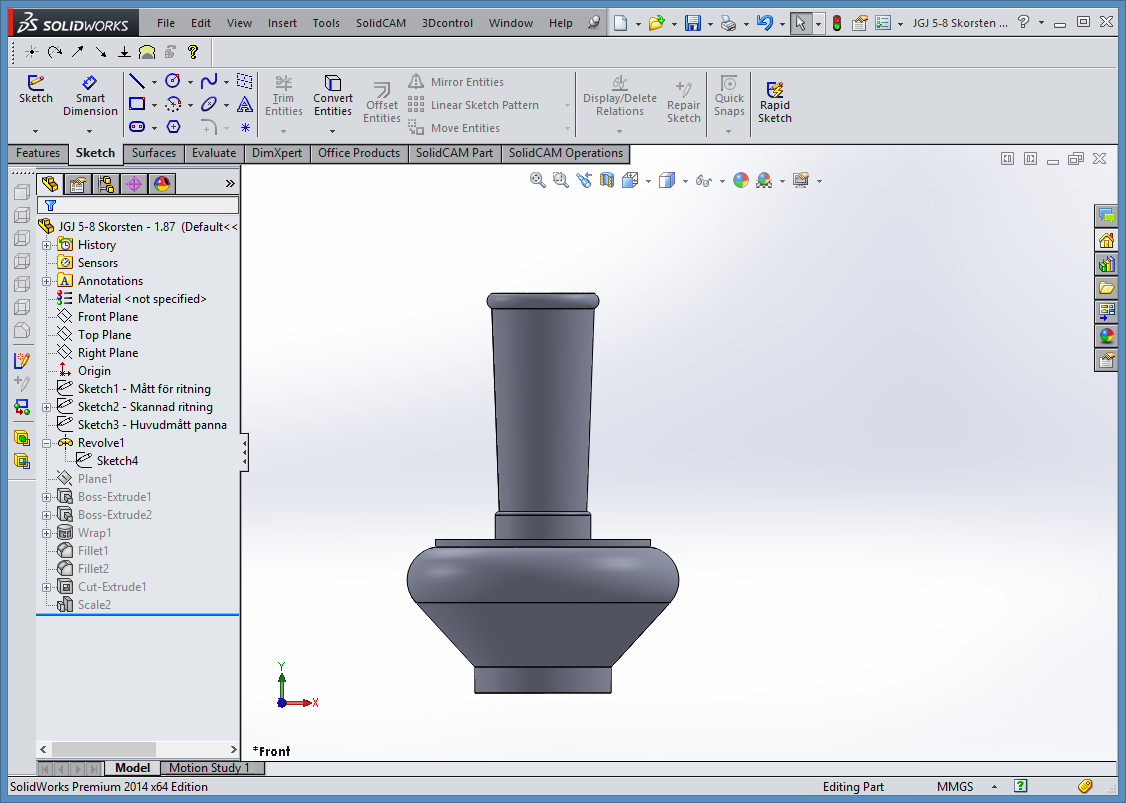
Task: Expand the Annotations tree node
Action: (x=47, y=281)
